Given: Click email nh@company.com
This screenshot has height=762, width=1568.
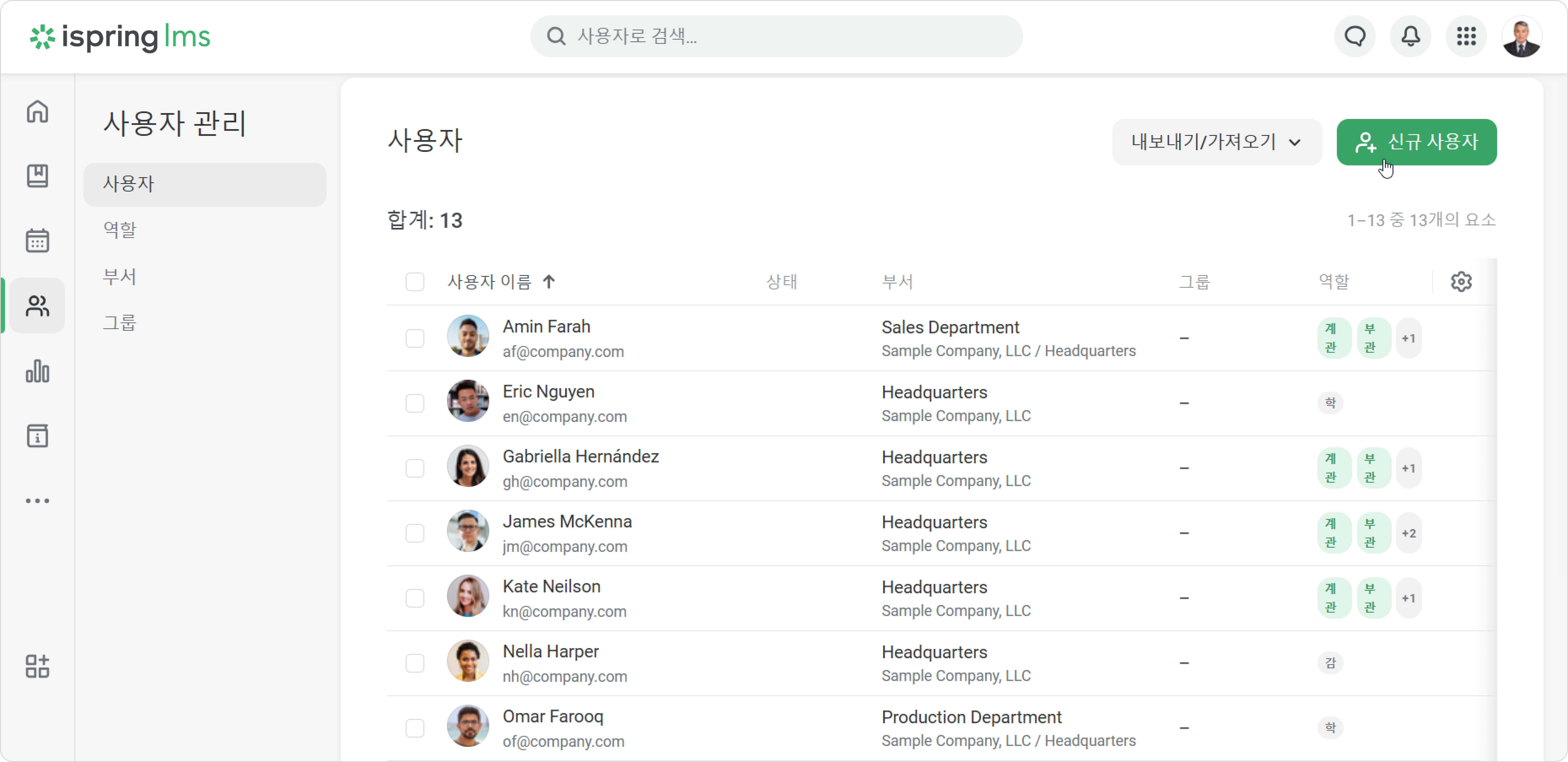Looking at the screenshot, I should tap(565, 677).
